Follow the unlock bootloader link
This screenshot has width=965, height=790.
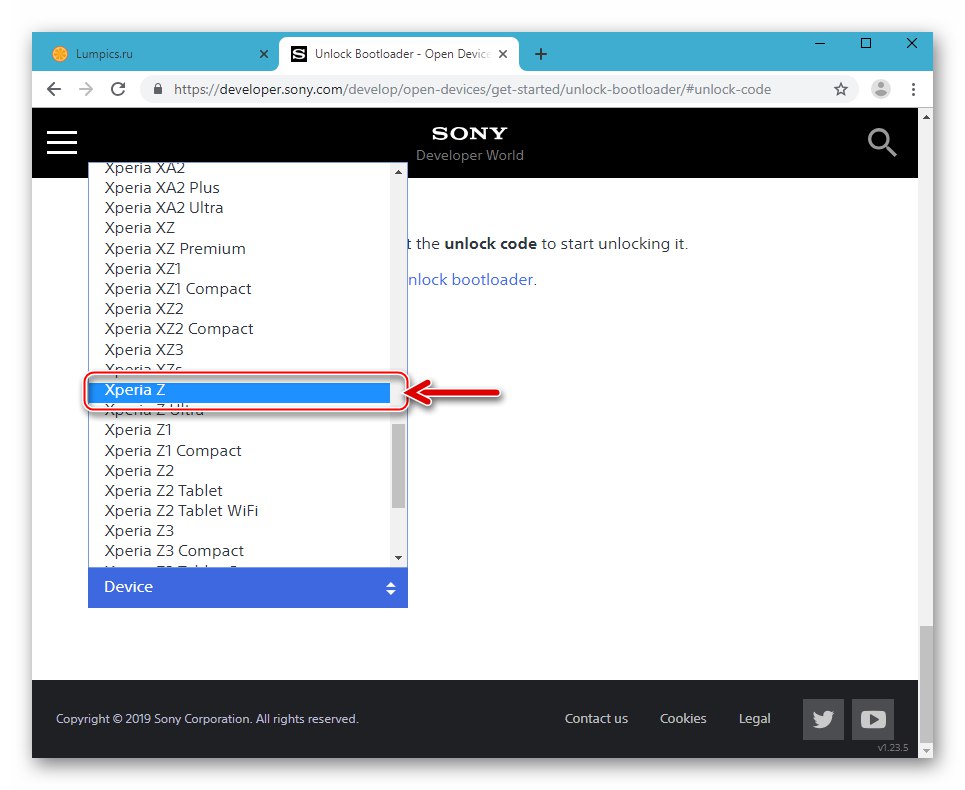pos(471,280)
